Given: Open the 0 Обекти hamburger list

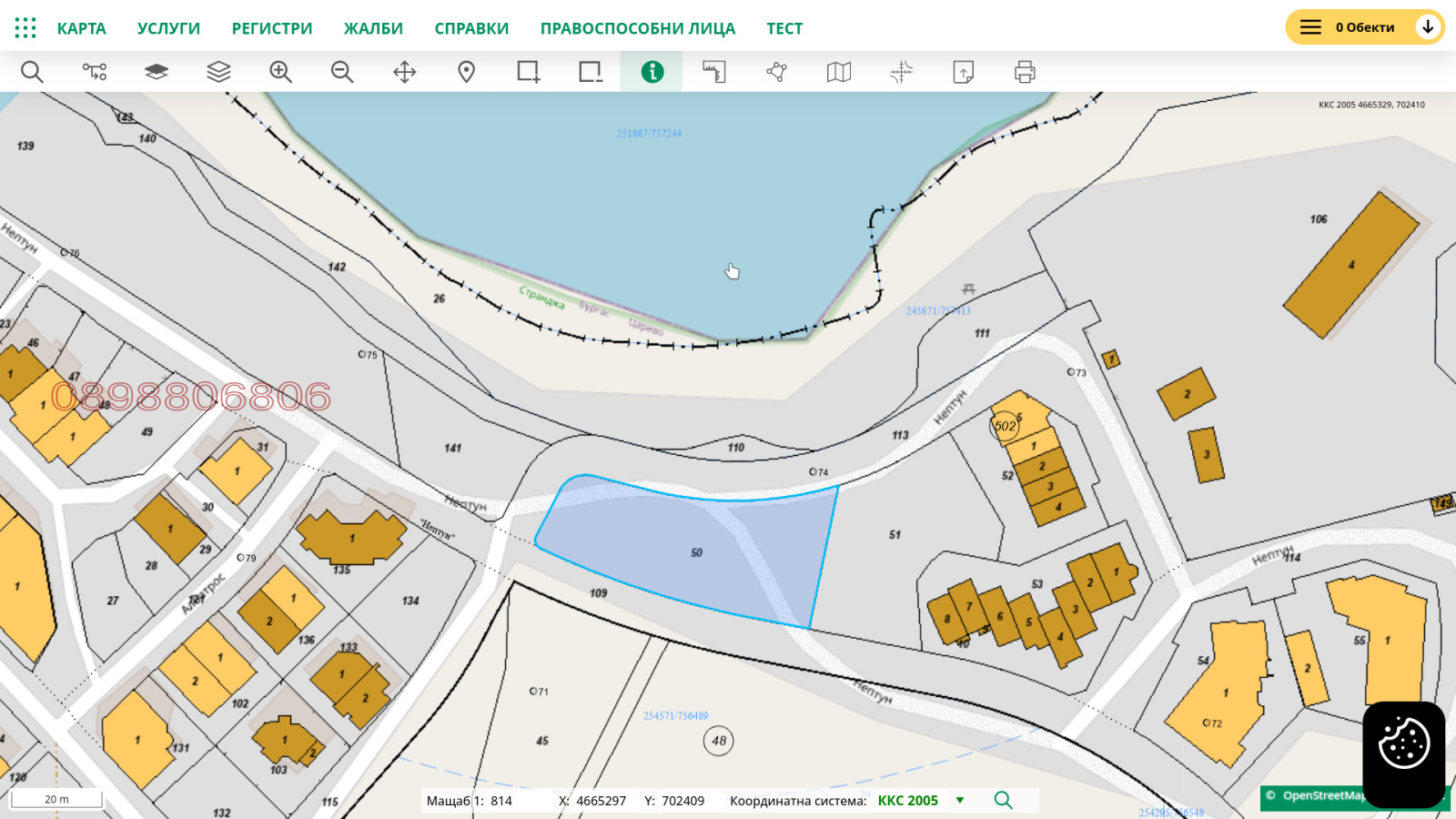Looking at the screenshot, I should point(1310,27).
